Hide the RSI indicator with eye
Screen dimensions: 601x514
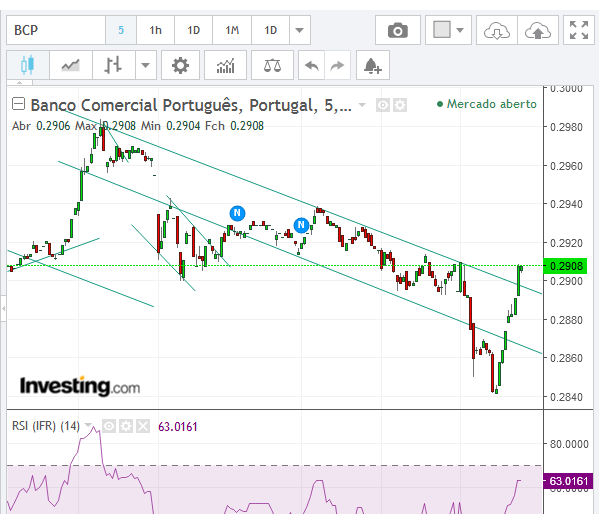pos(109,426)
